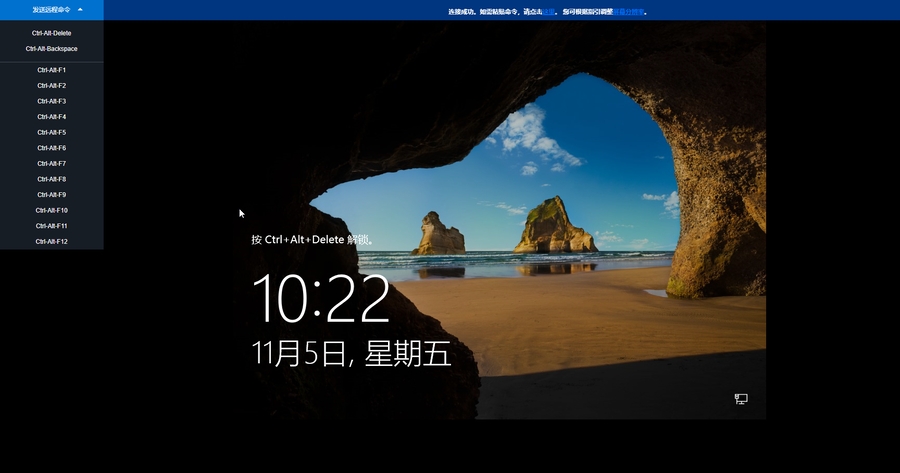Select the Ctrl-Alt-F2 menu entry
900x473 pixels.
pos(51,86)
